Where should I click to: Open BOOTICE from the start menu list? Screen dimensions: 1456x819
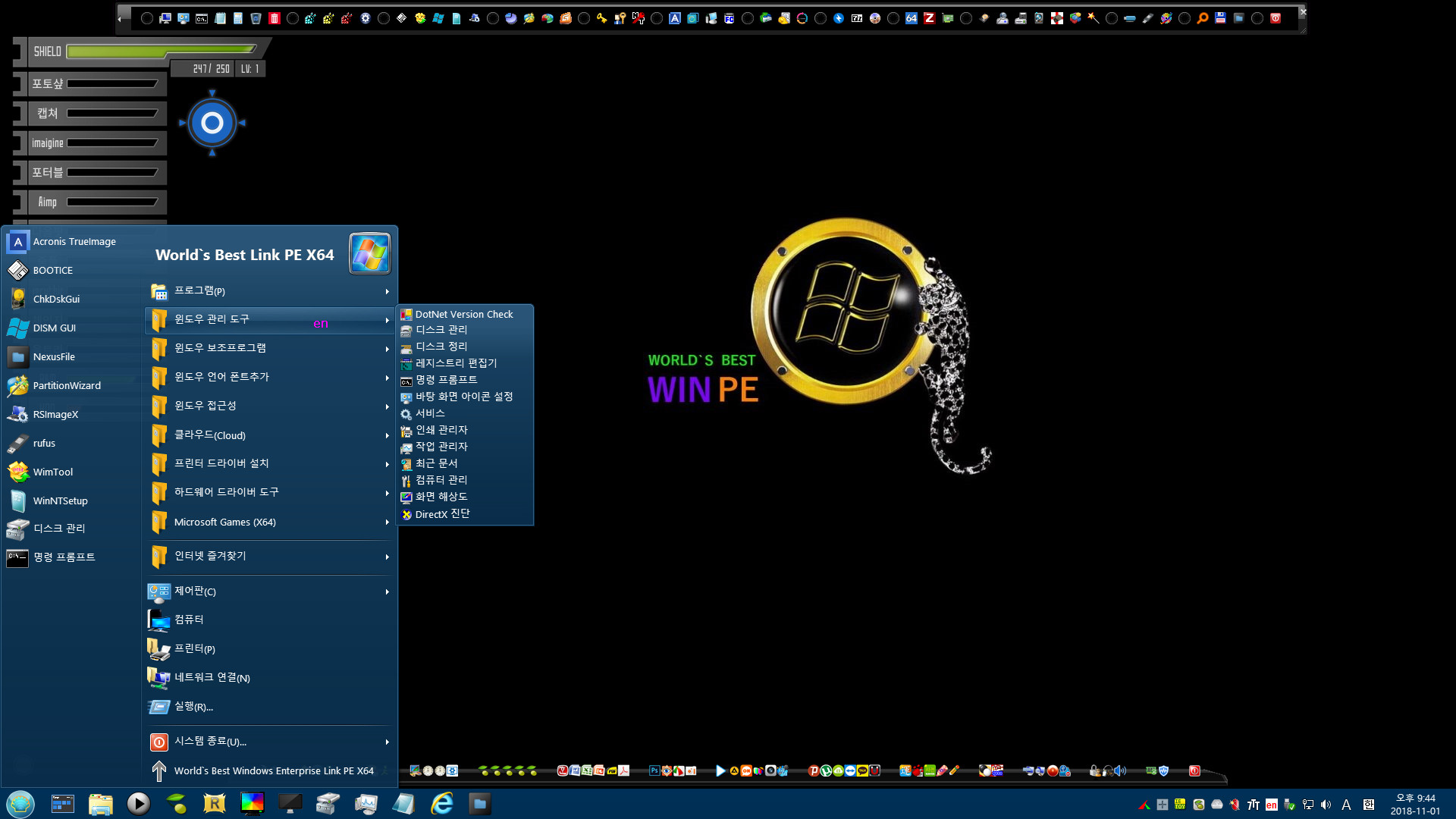click(x=72, y=271)
